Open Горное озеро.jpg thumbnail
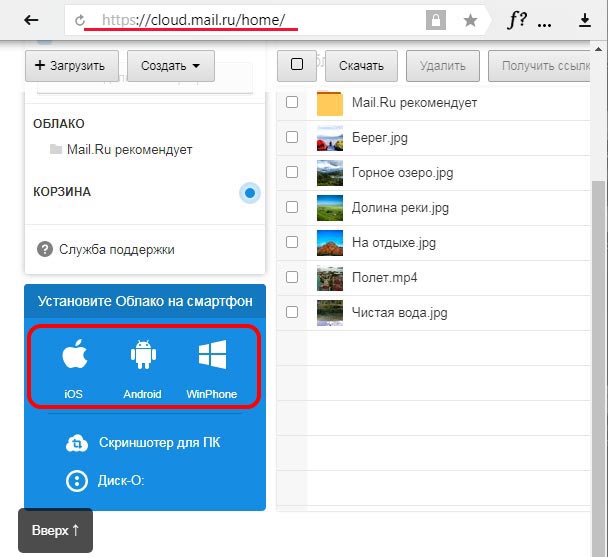 (x=330, y=173)
